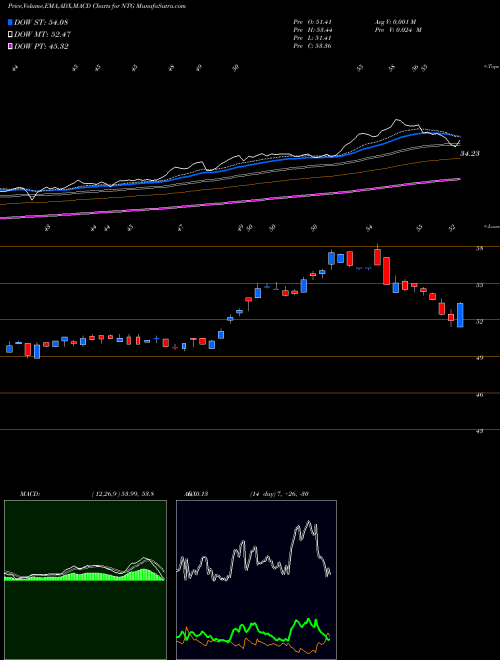Viewport: 500px width, 660px height.
Task: Click the 'Pre L: 51.41' value
Action: [x=313, y=38]
